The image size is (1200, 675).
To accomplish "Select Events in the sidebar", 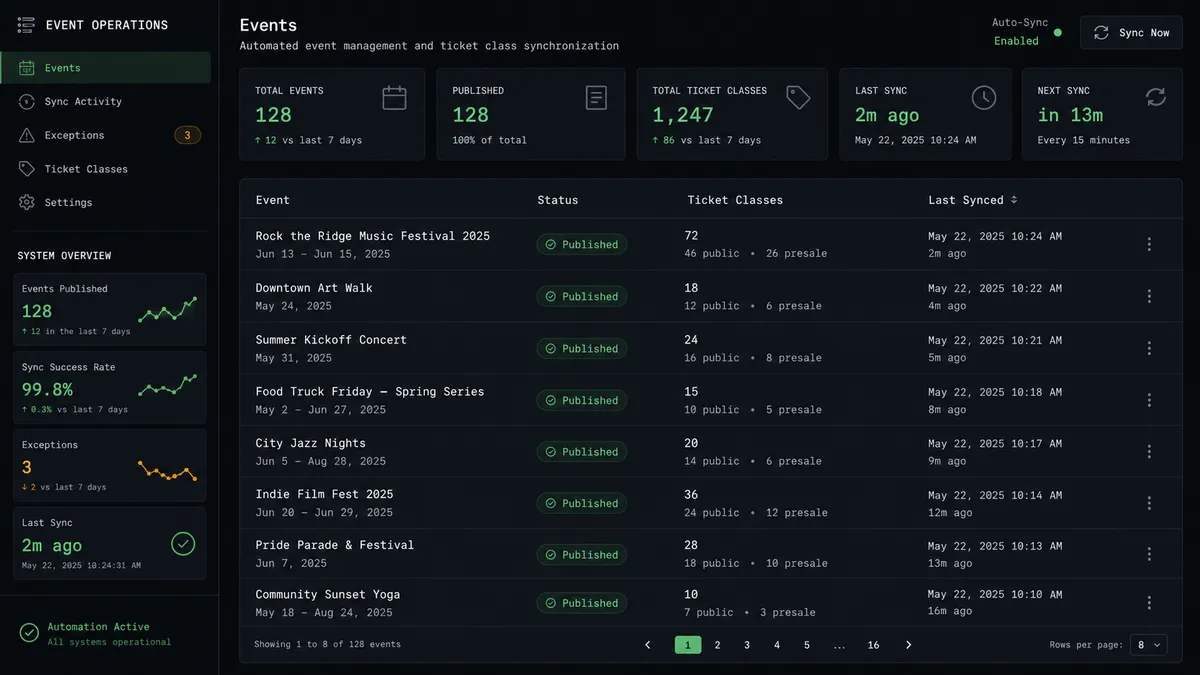I will tap(105, 68).
